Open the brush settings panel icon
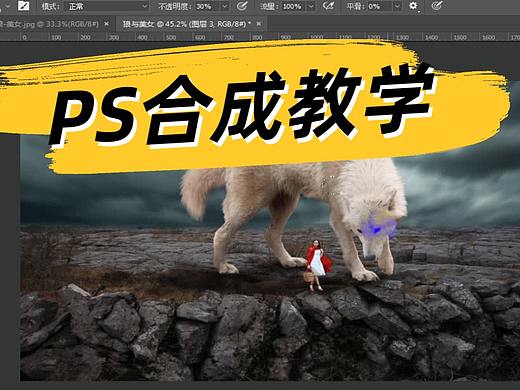This screenshot has width=520, height=390. click(x=23, y=6)
